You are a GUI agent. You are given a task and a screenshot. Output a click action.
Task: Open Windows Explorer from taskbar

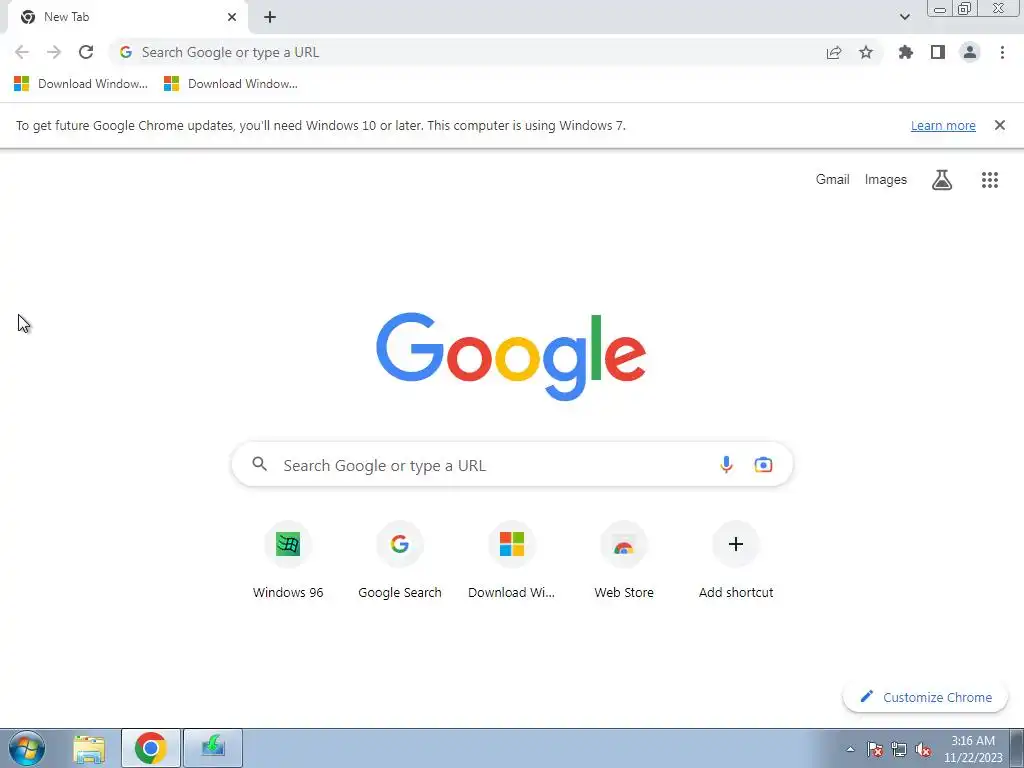coord(89,748)
